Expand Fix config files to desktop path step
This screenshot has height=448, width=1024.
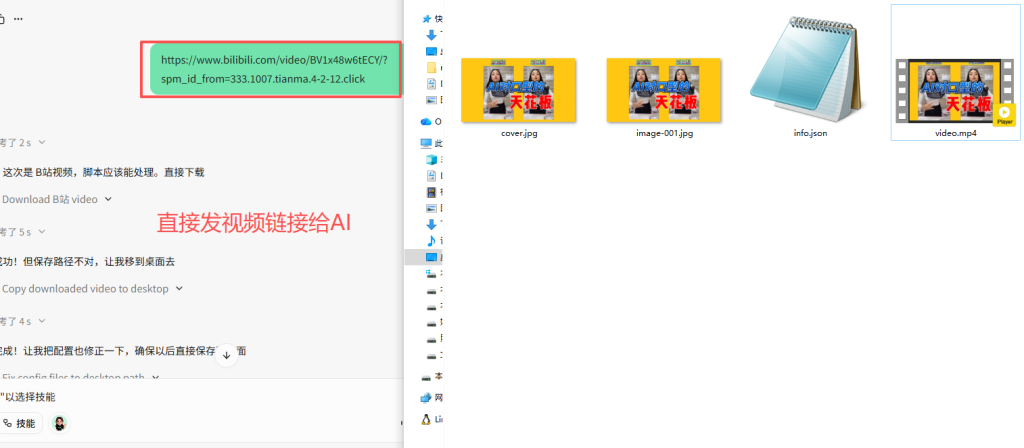pos(82,377)
